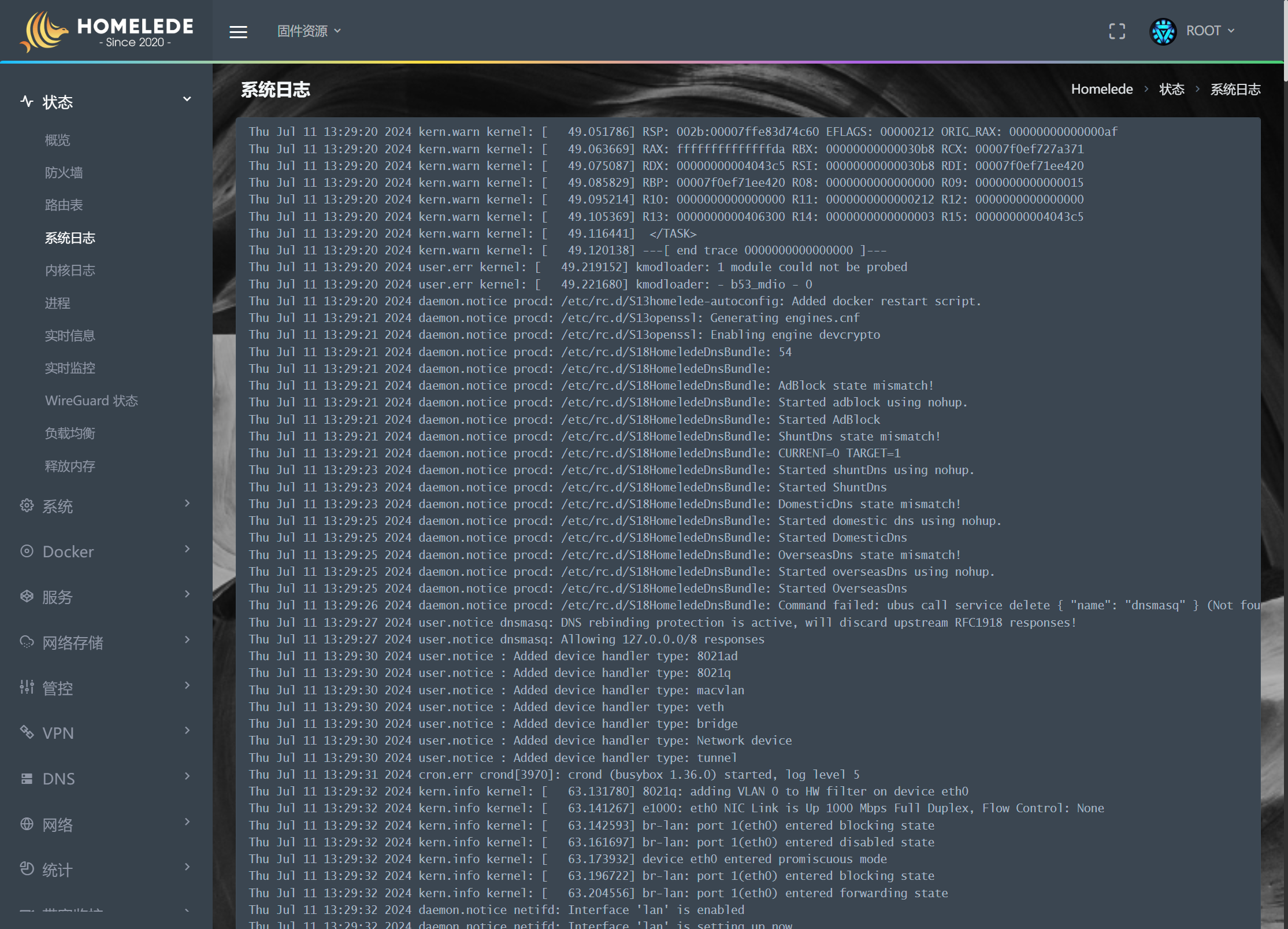Click the Docker circle icon
The height and width of the screenshot is (929, 1288).
click(x=27, y=551)
